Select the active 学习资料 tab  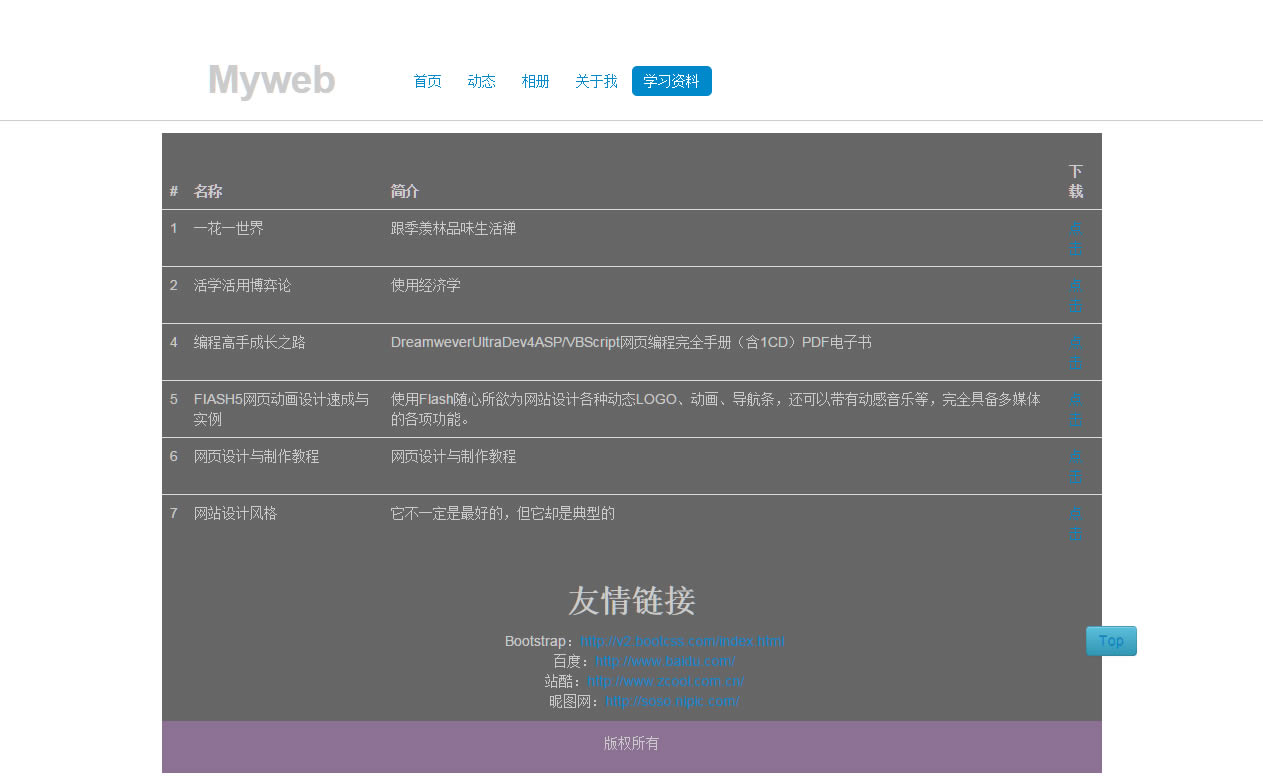point(671,81)
